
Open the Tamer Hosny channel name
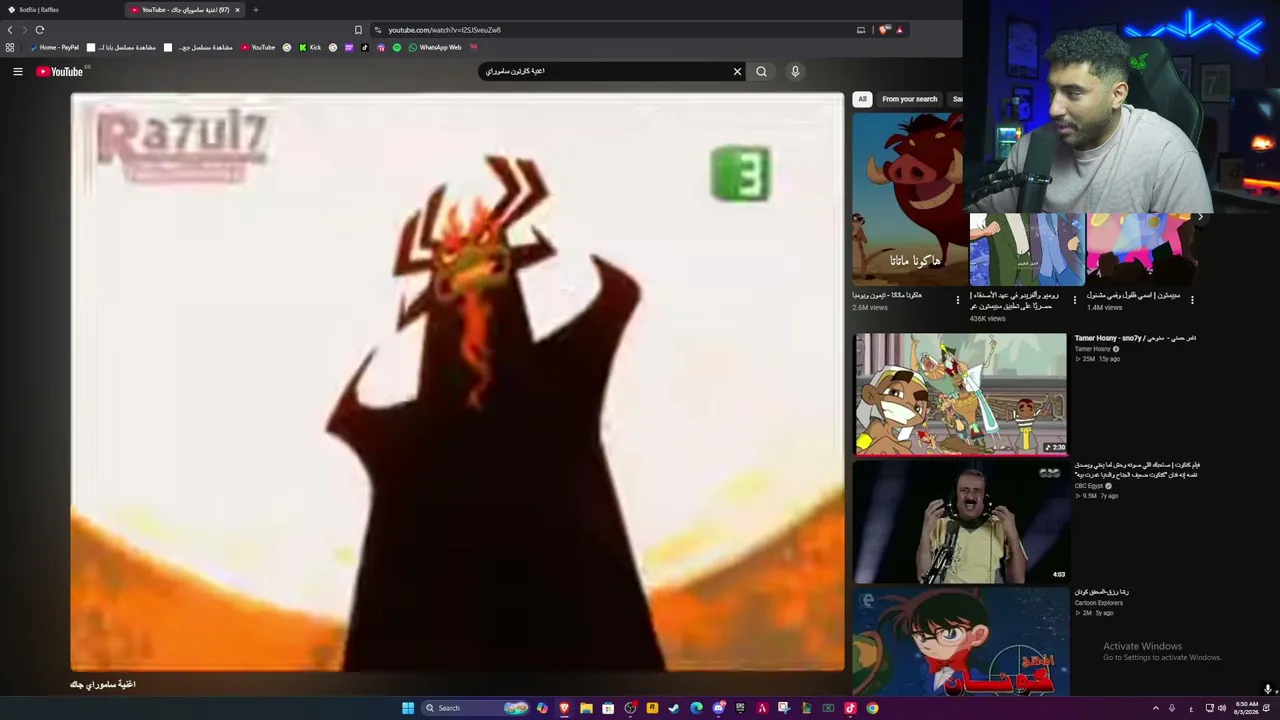click(1093, 349)
